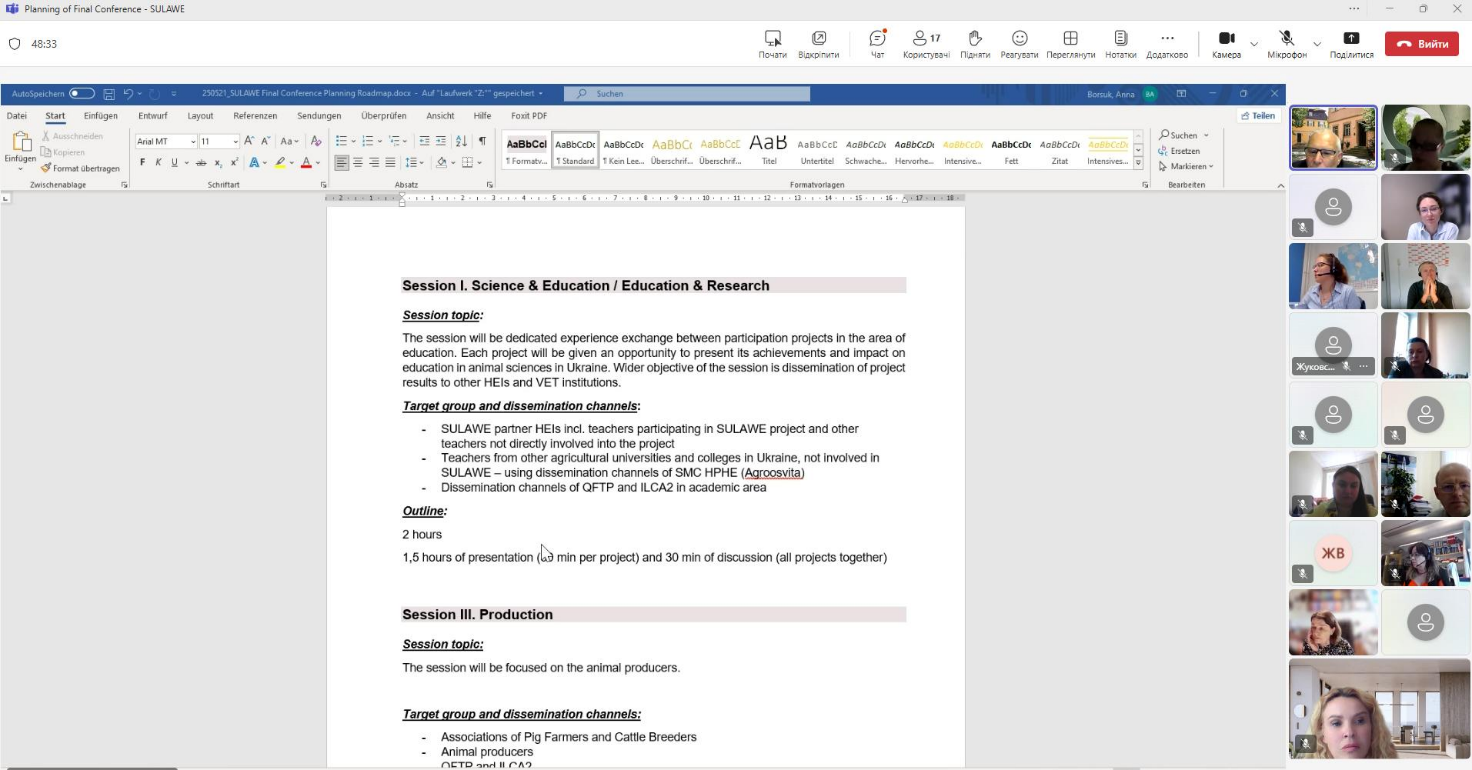Open the Користувачі participants panel
Screen dimensions: 1472x770
click(x=926, y=44)
